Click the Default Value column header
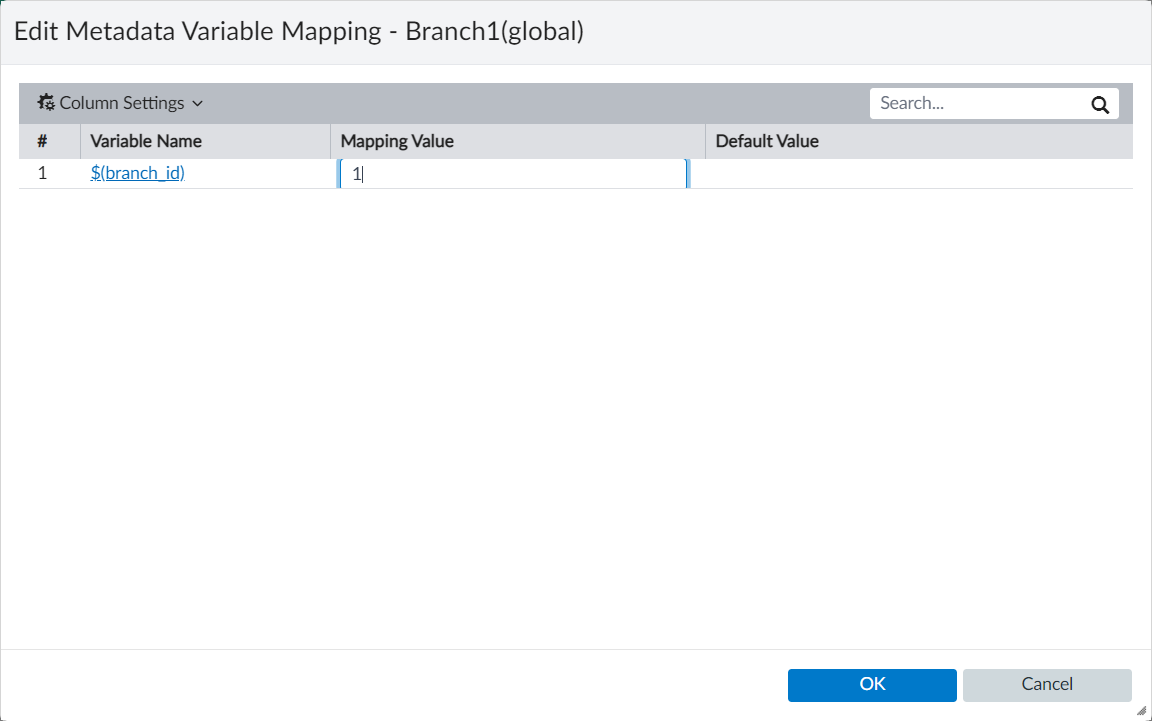The height and width of the screenshot is (721, 1152). click(767, 141)
